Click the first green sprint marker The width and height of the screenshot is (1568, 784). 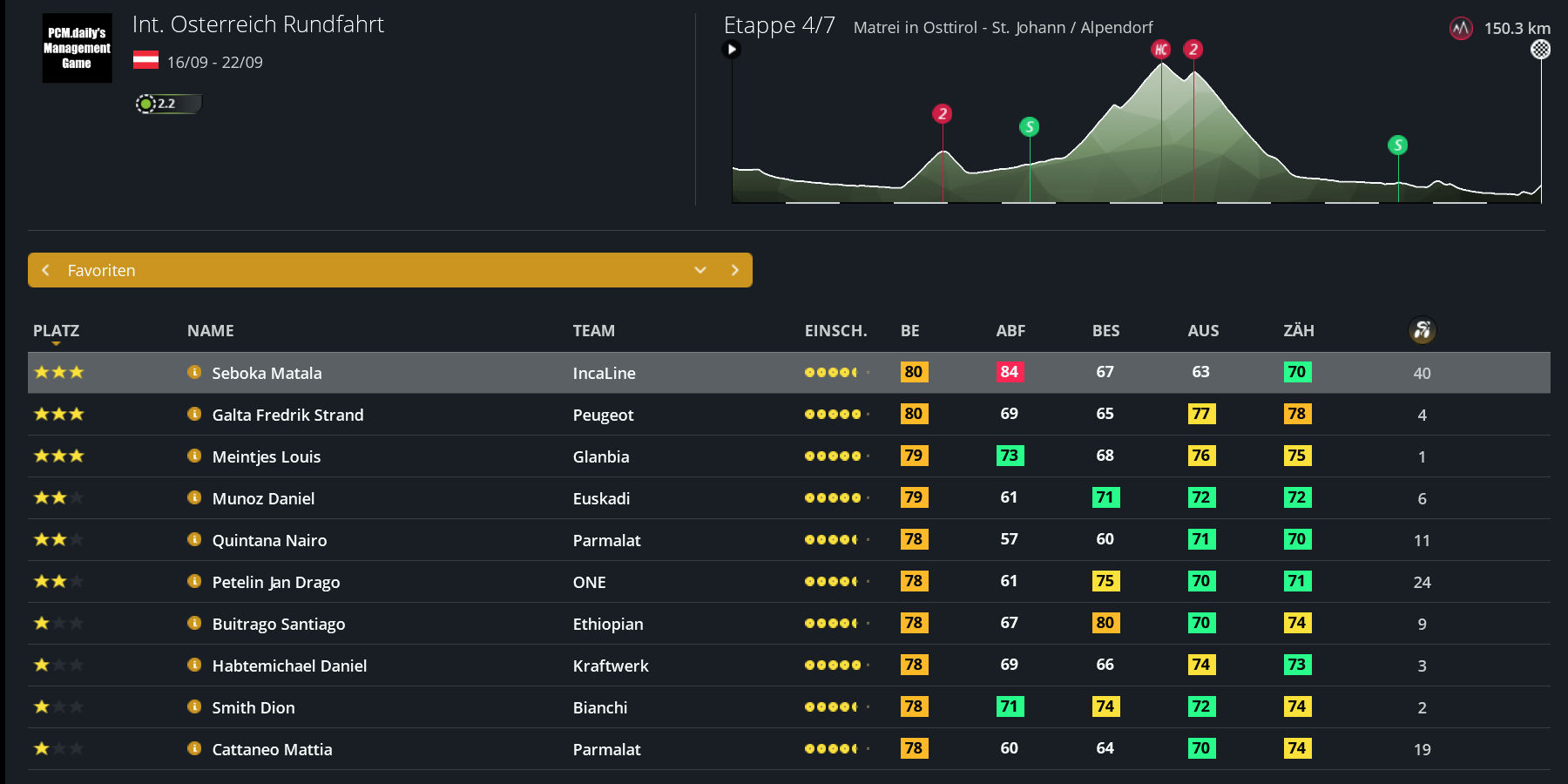coord(1029,127)
